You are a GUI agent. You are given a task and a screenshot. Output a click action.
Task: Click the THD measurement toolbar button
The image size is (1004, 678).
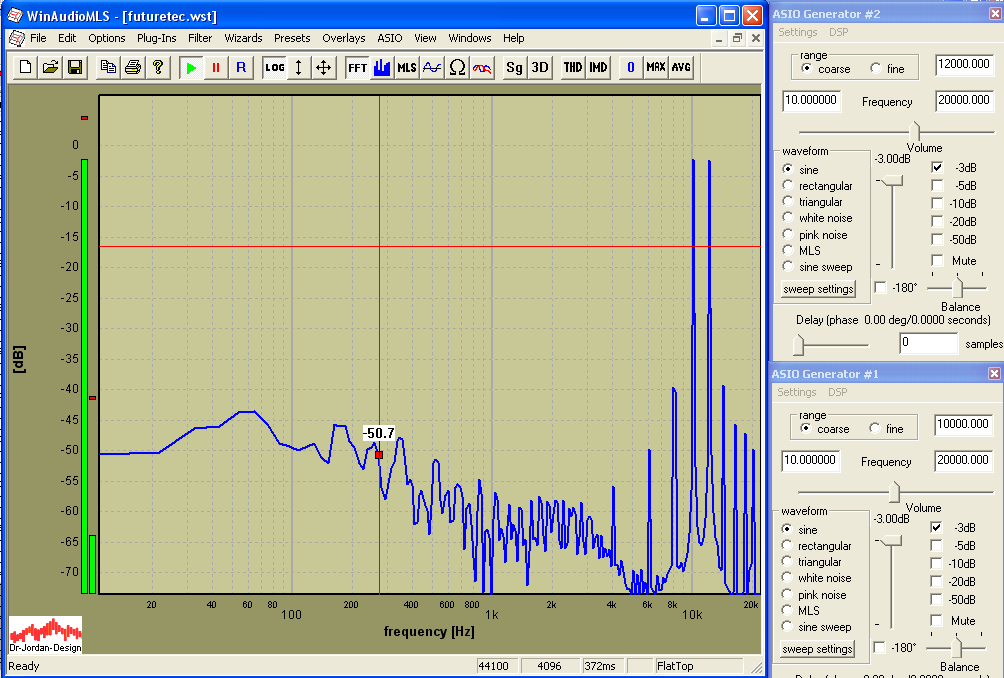[x=572, y=67]
